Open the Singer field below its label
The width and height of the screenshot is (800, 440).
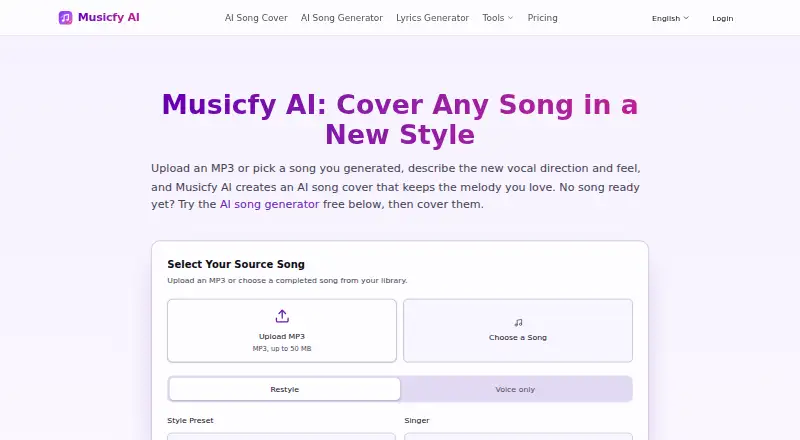tap(518, 436)
